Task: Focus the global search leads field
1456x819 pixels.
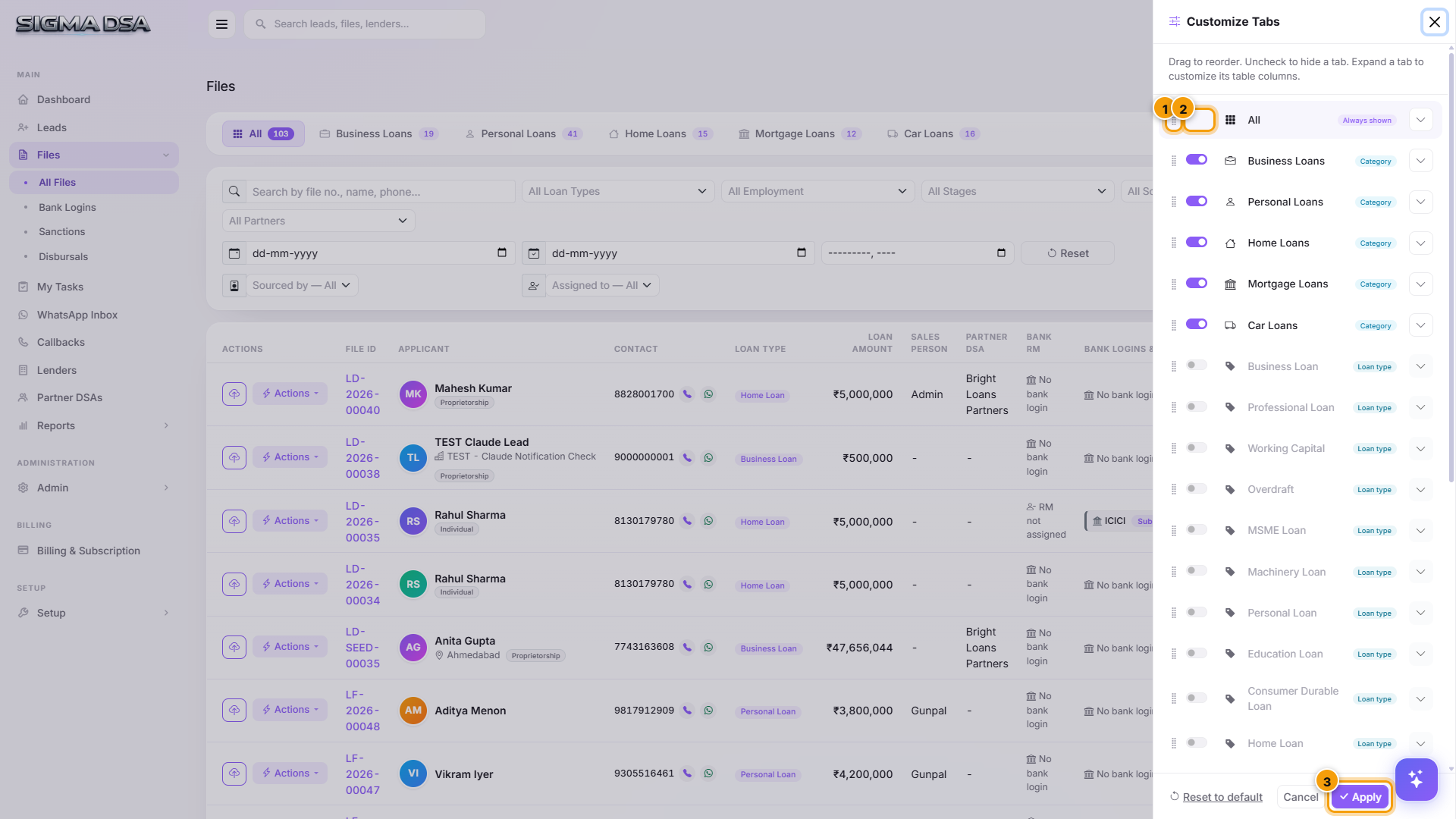Action: click(365, 24)
